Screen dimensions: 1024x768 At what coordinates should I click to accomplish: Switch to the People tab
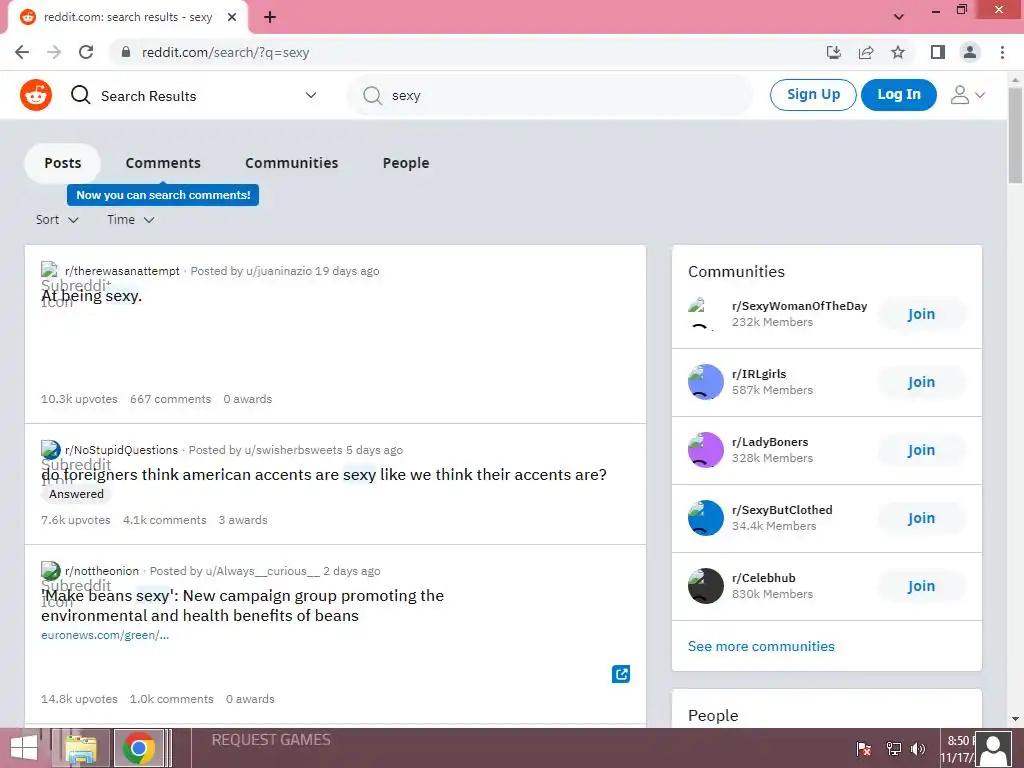point(406,163)
